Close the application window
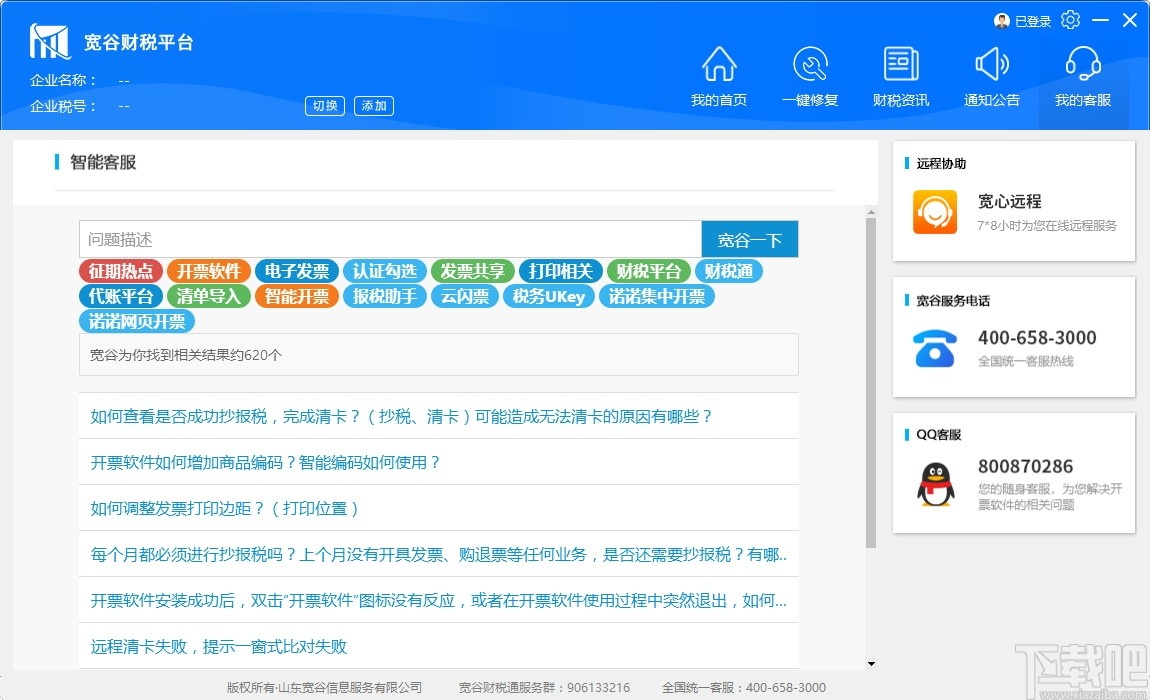Viewport: 1150px width, 700px height. click(x=1129, y=21)
